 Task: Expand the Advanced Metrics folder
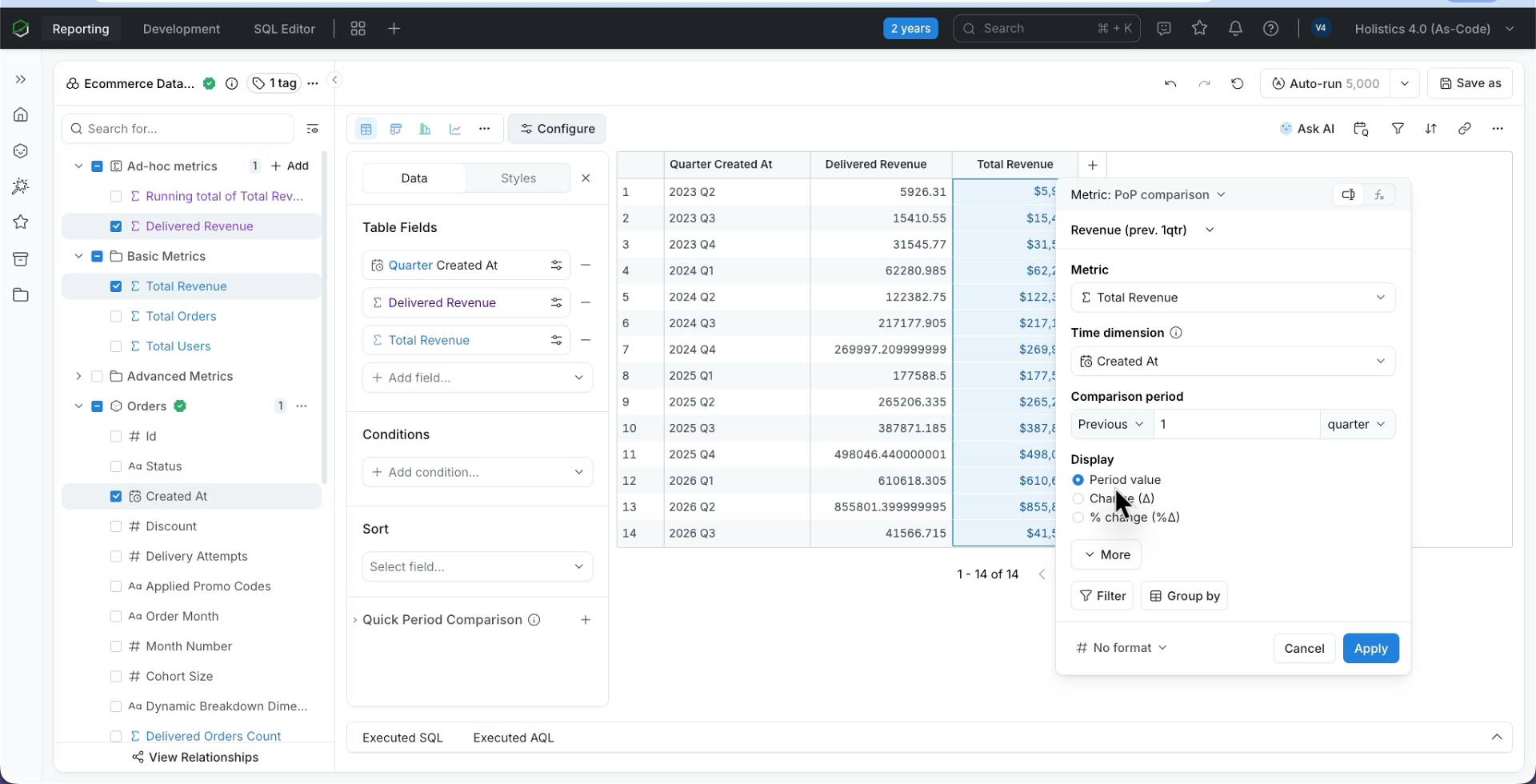pyautogui.click(x=78, y=377)
